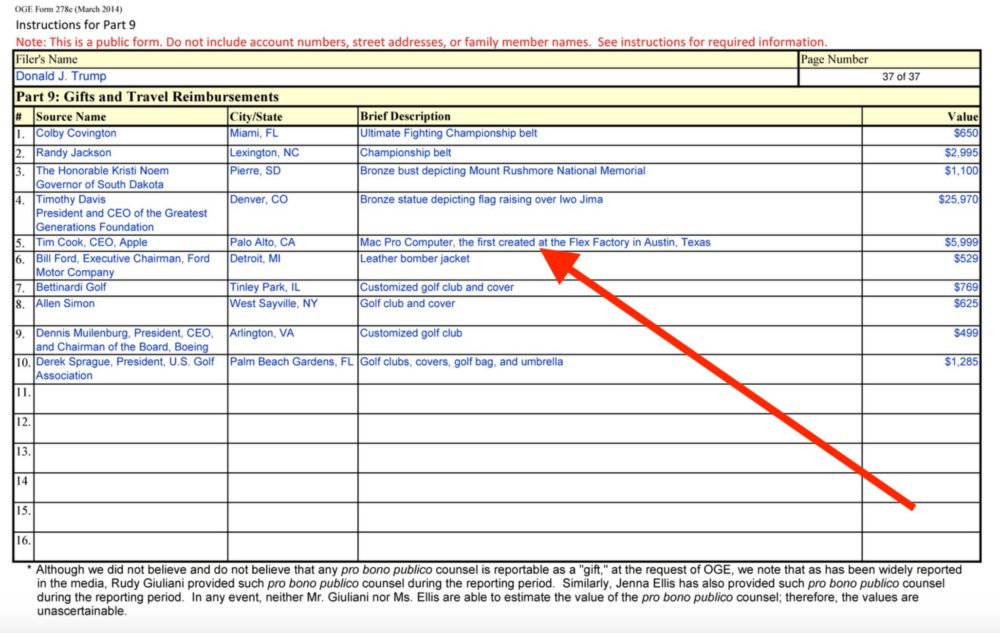Image resolution: width=1000 pixels, height=633 pixels.
Task: Click the "Lexington, NC" cell
Action: point(264,153)
